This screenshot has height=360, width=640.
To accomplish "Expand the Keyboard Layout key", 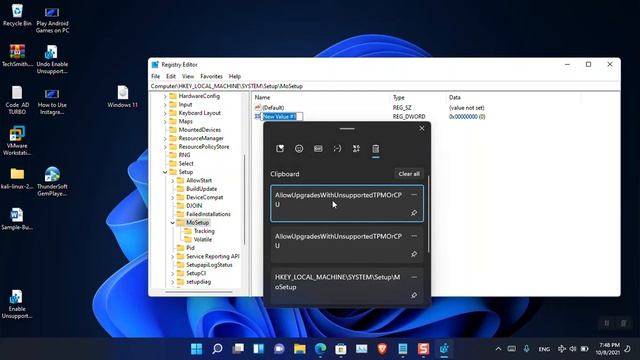I will click(x=165, y=113).
